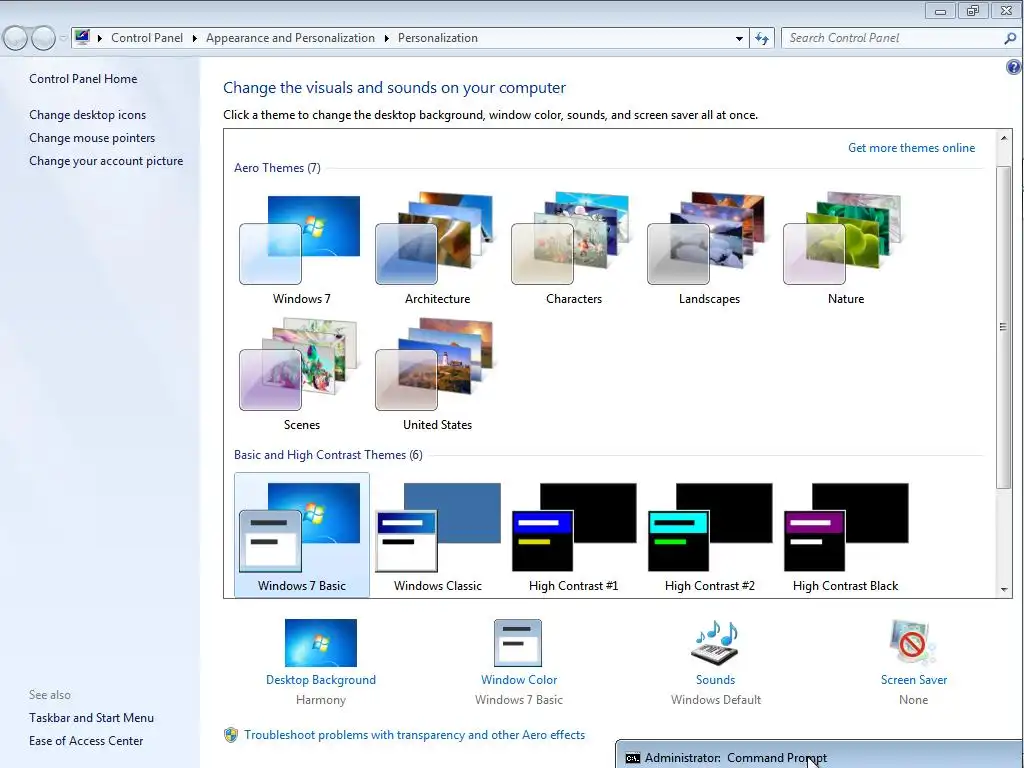The image size is (1024, 768).
Task: Click the Back navigation button
Action: click(16, 38)
